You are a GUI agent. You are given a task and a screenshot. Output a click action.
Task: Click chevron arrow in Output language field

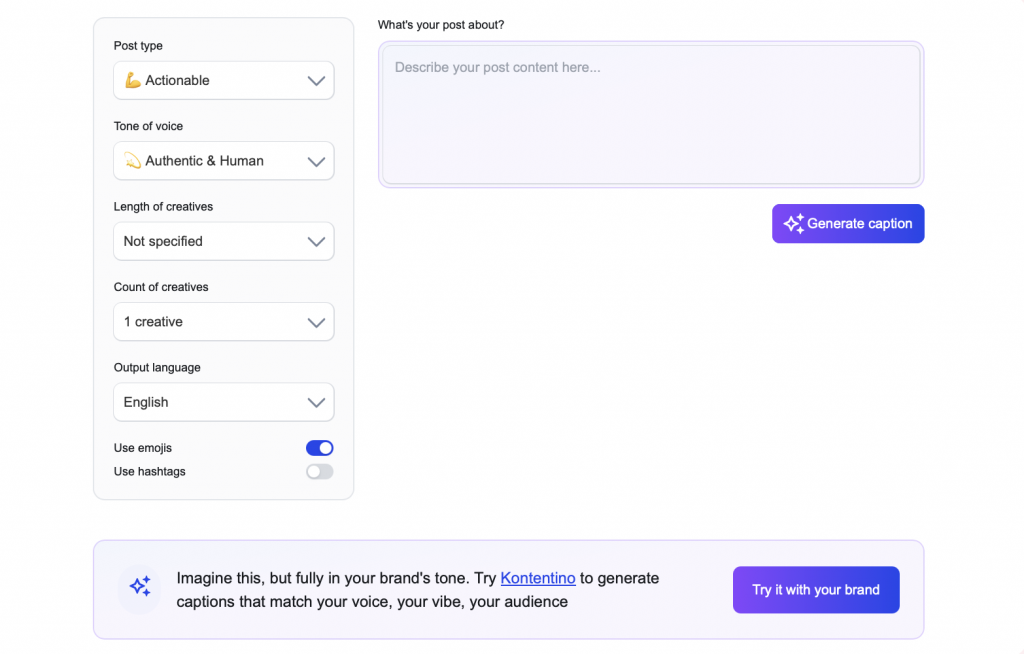pyautogui.click(x=316, y=403)
